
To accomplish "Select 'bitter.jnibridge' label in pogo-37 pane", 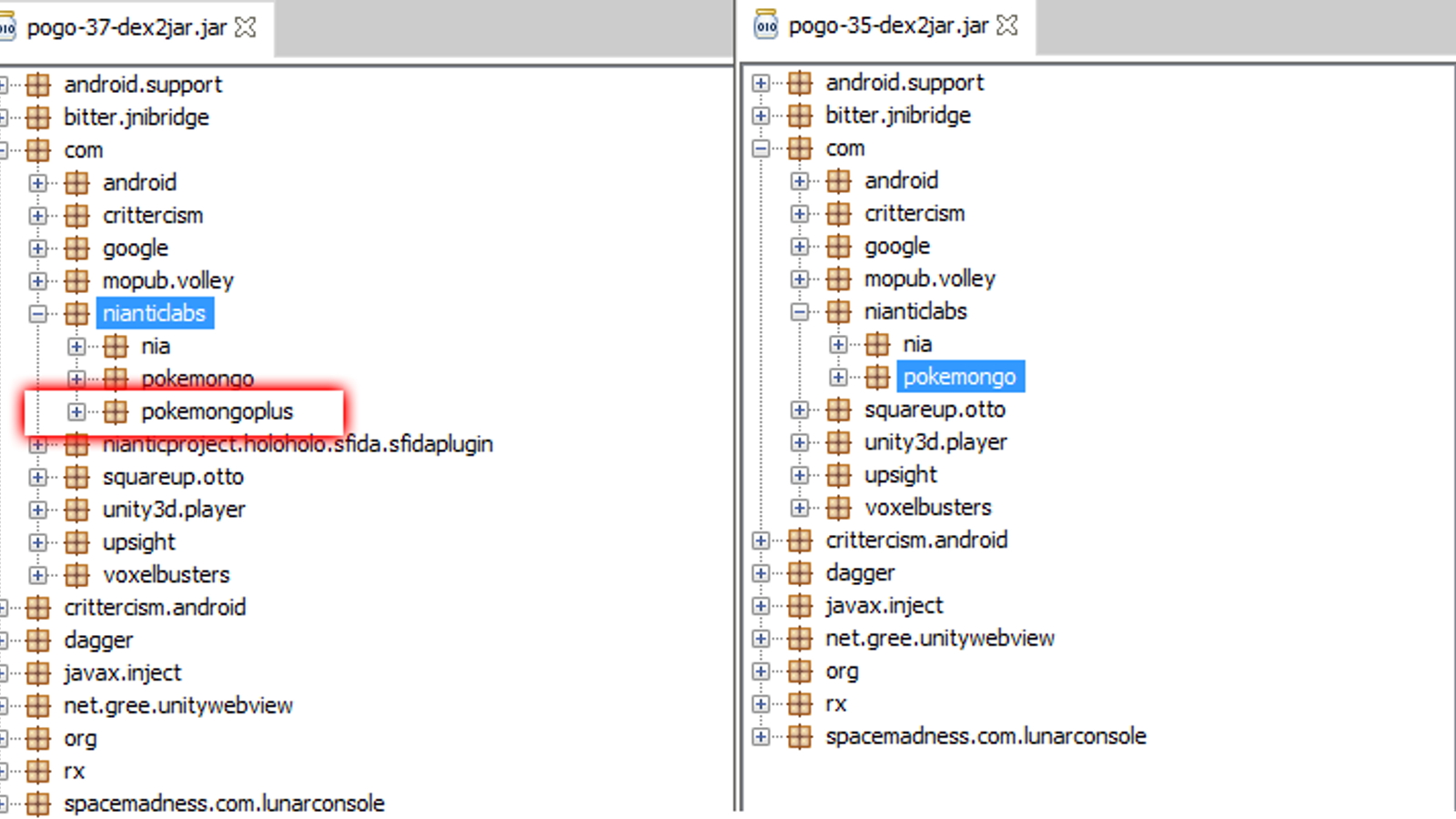I will point(136,117).
